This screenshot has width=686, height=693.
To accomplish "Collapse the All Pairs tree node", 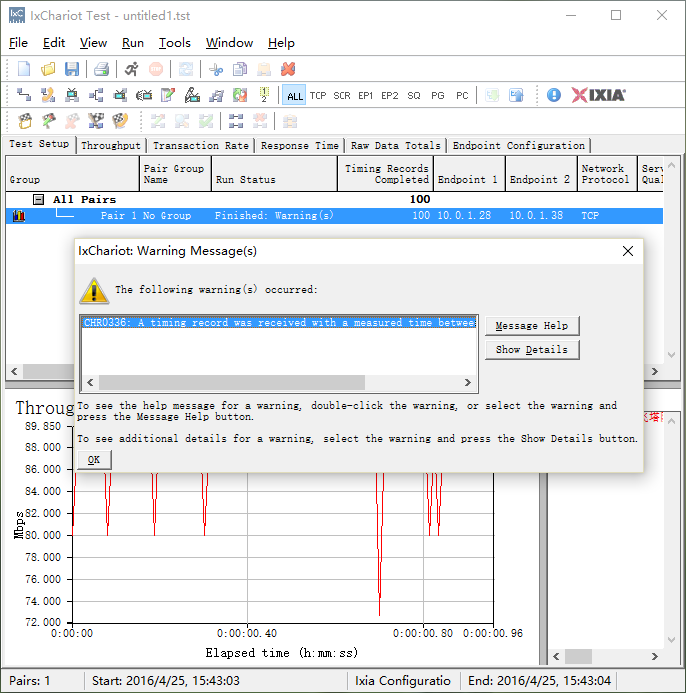I will pos(38,199).
